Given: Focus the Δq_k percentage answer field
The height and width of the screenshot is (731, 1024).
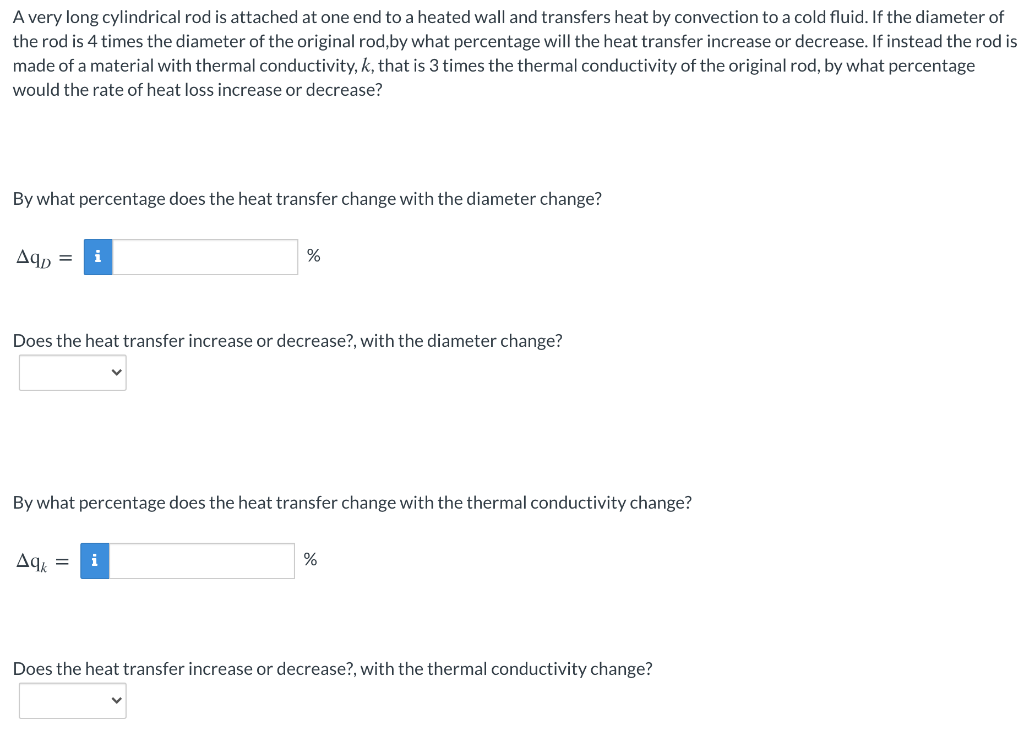Looking at the screenshot, I should (x=202, y=560).
